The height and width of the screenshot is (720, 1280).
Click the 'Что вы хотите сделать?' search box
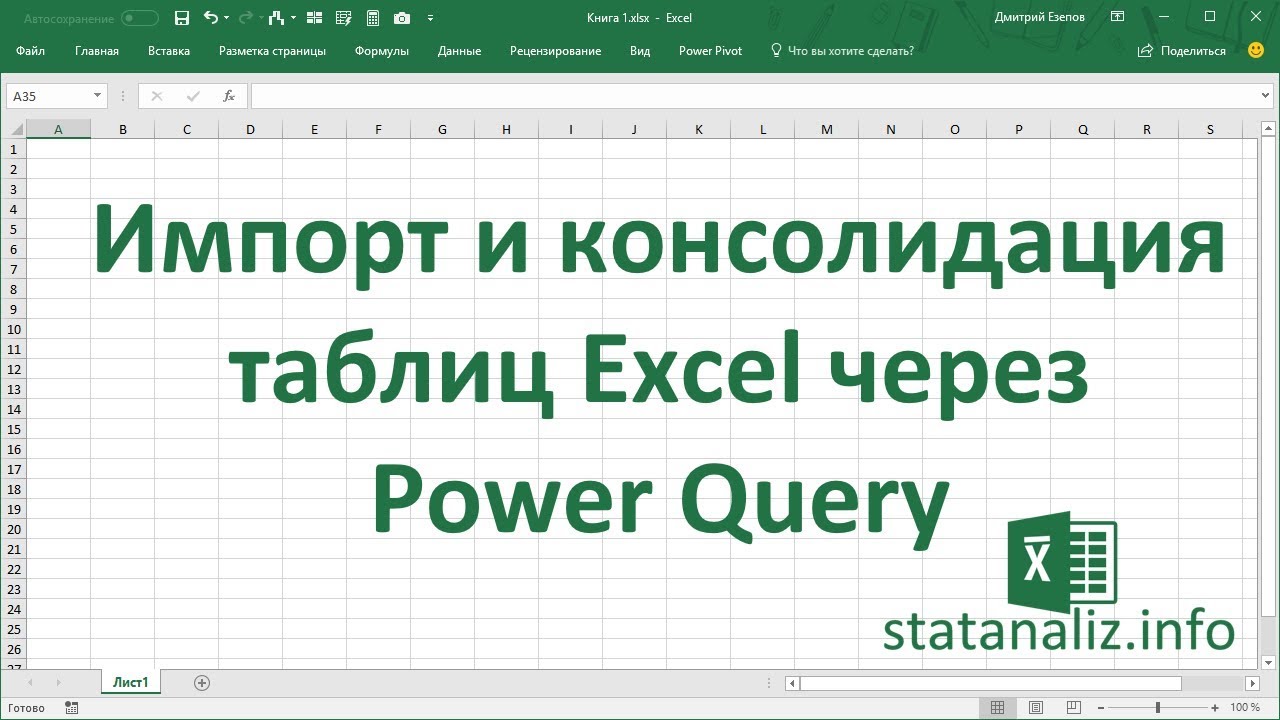pyautogui.click(x=842, y=51)
